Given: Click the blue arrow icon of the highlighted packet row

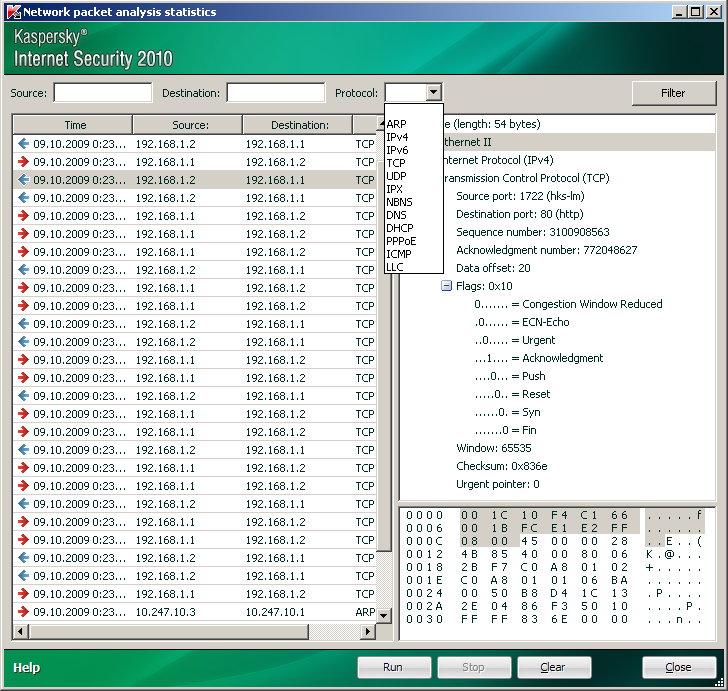Looking at the screenshot, I should pyautogui.click(x=23, y=180).
